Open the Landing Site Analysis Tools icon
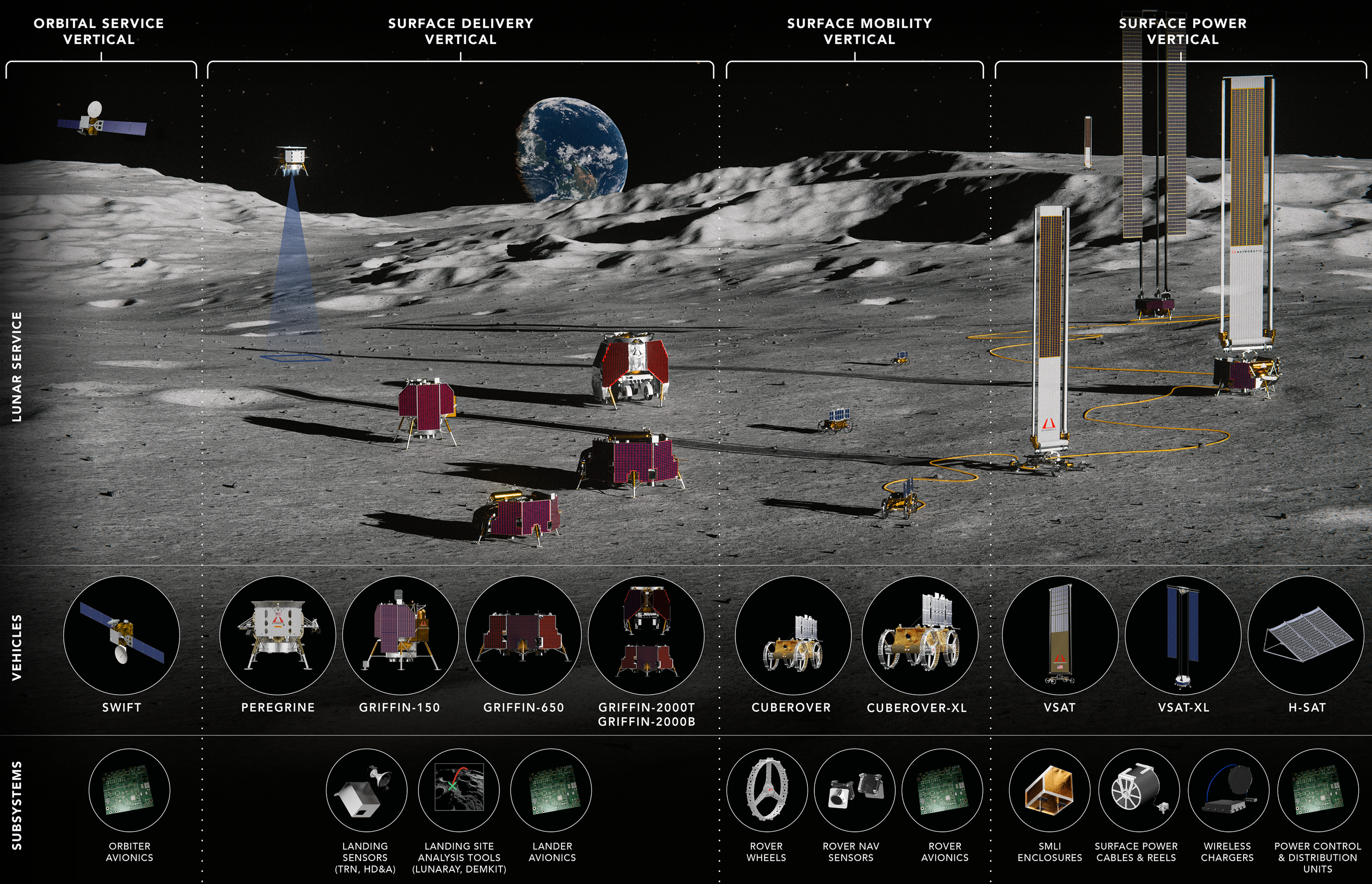The height and width of the screenshot is (884, 1372). point(459,790)
